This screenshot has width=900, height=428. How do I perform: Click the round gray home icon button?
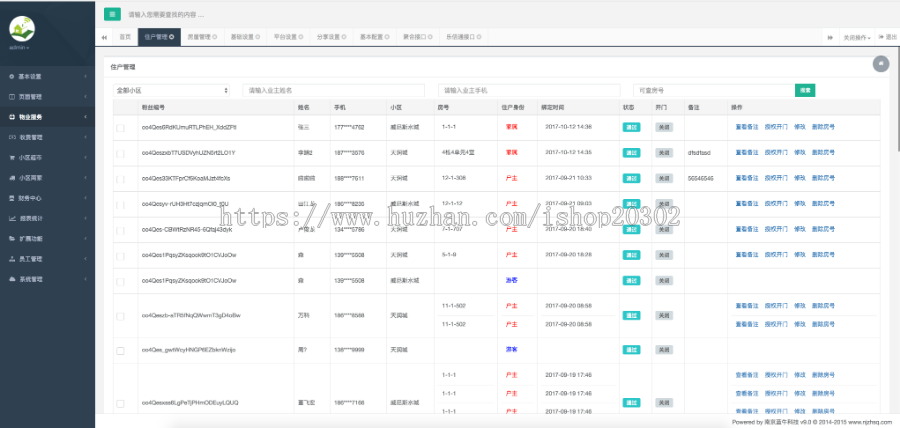880,64
